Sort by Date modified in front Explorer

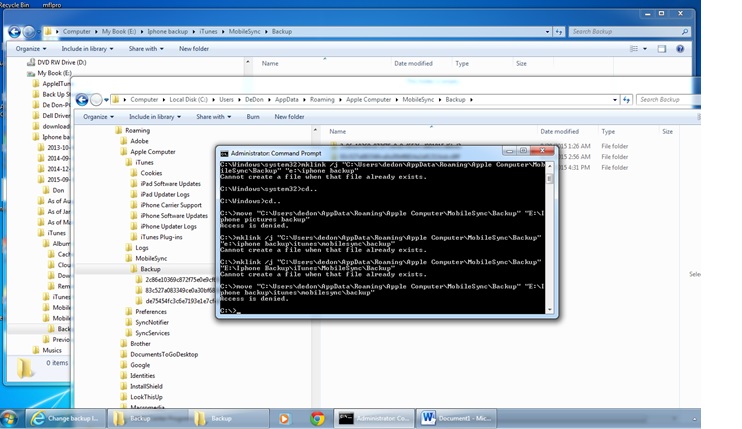[x=559, y=131]
